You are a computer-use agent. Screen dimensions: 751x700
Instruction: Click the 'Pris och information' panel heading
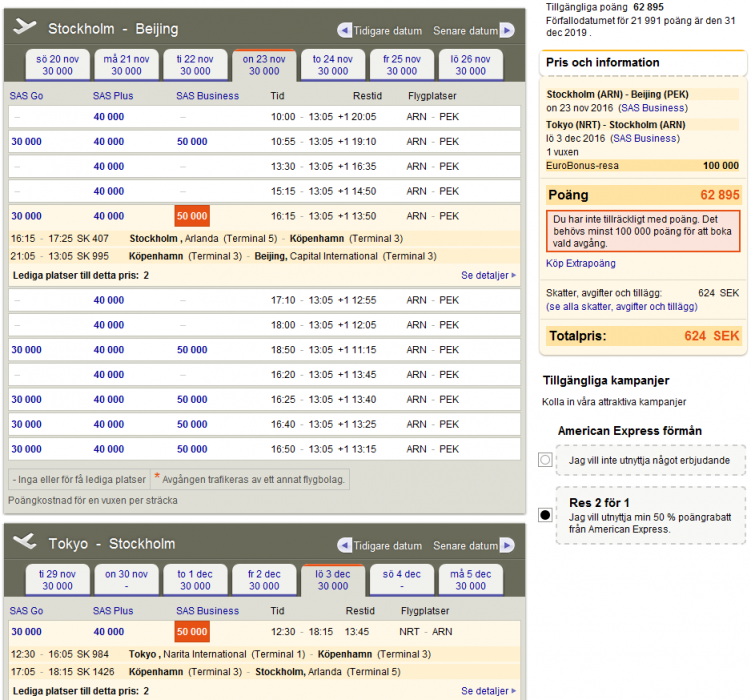[x=602, y=63]
